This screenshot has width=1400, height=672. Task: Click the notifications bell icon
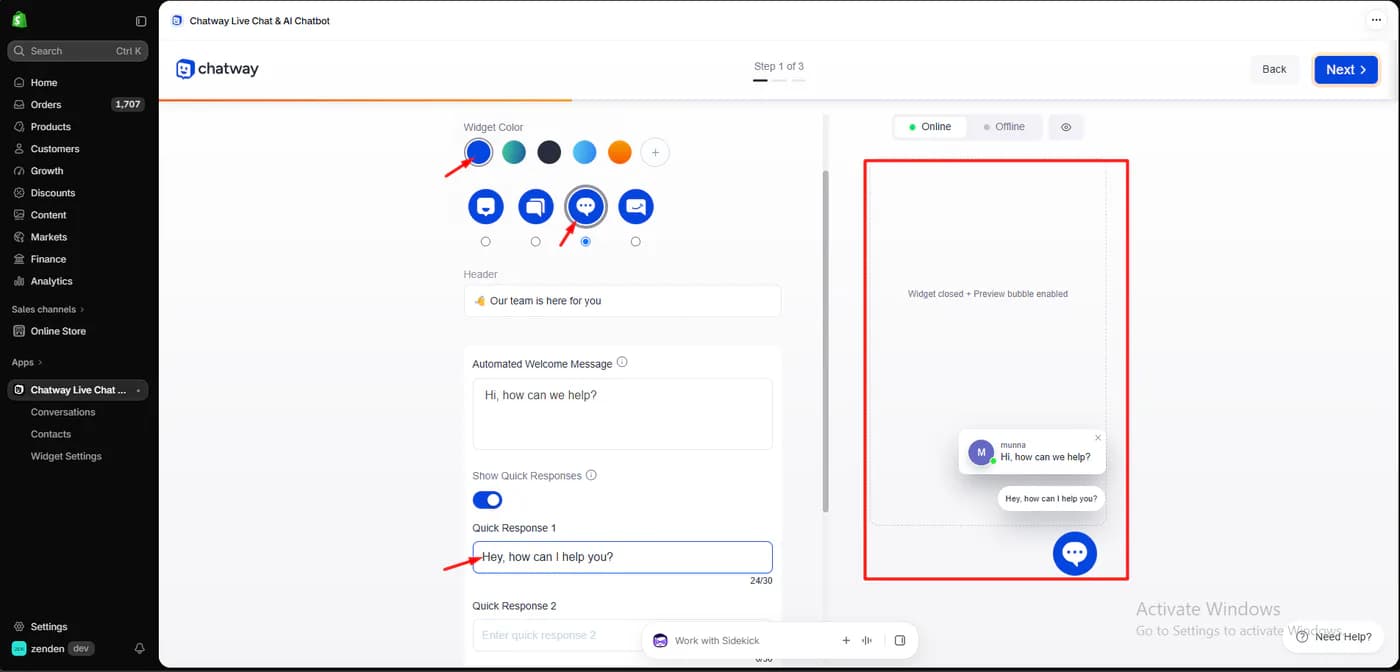tap(139, 649)
